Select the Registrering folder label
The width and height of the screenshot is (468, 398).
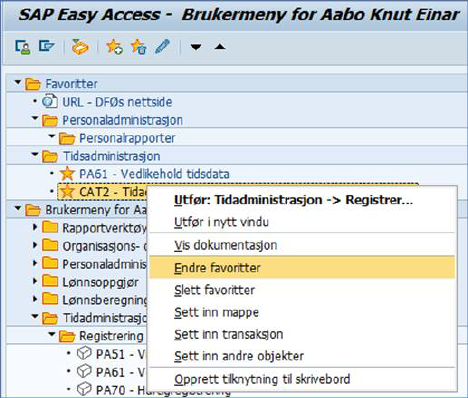click(x=111, y=336)
